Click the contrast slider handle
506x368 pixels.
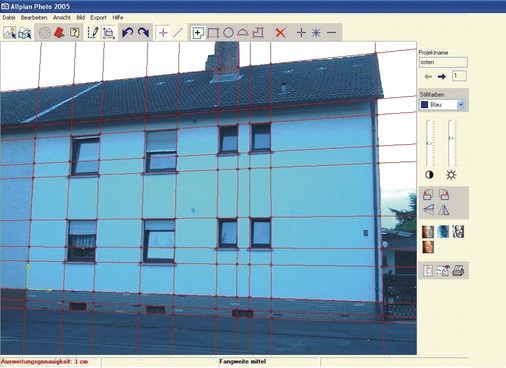429,143
